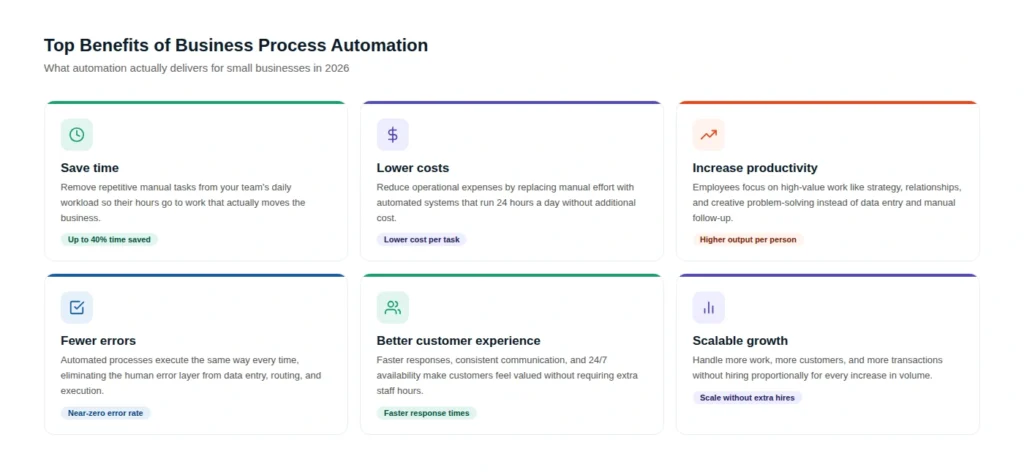Click the description starting 'Faster responses, consistent communication'
Viewport: 1024px width, 473px height.
tap(507, 376)
